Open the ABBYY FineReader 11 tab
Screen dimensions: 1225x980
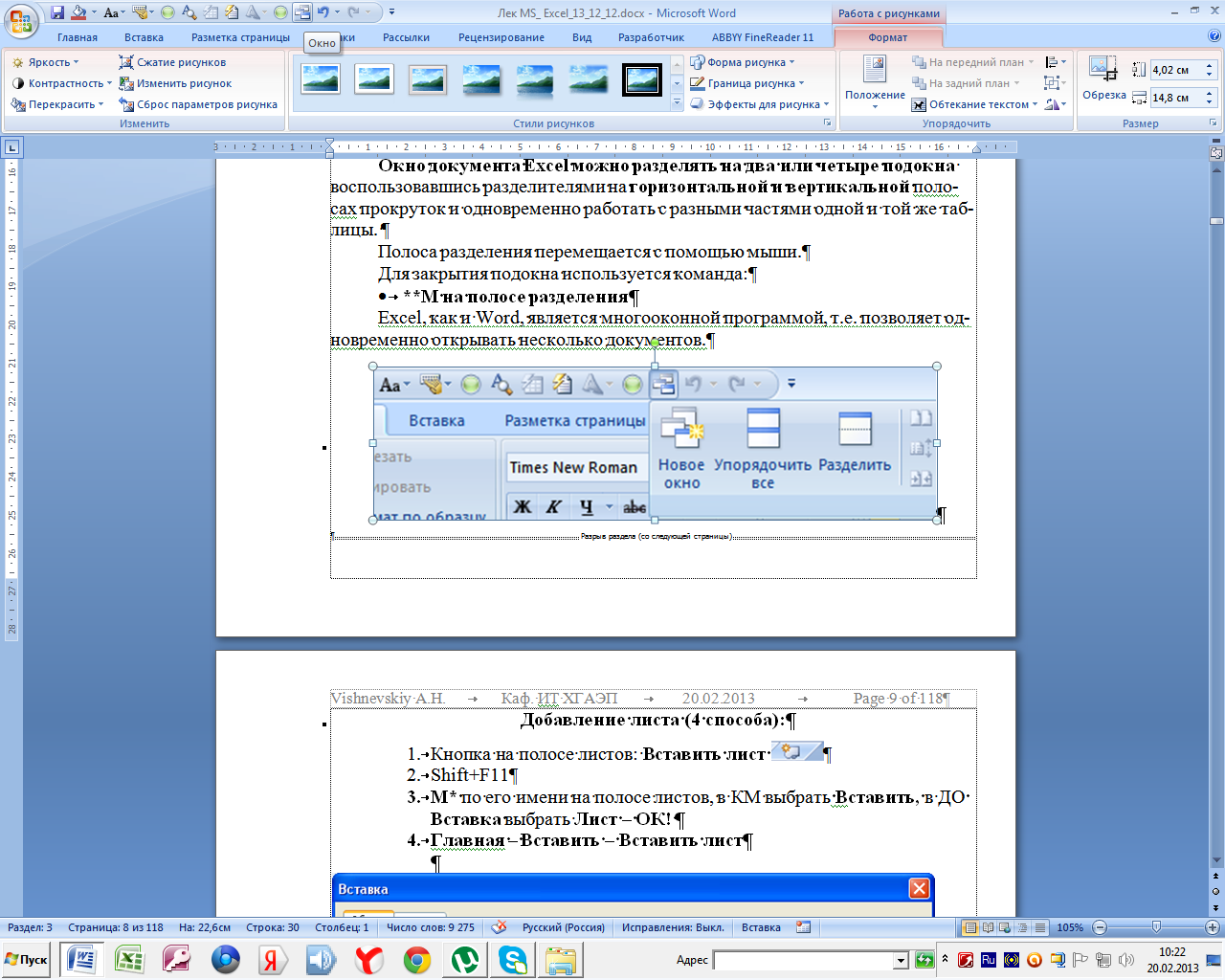763,37
